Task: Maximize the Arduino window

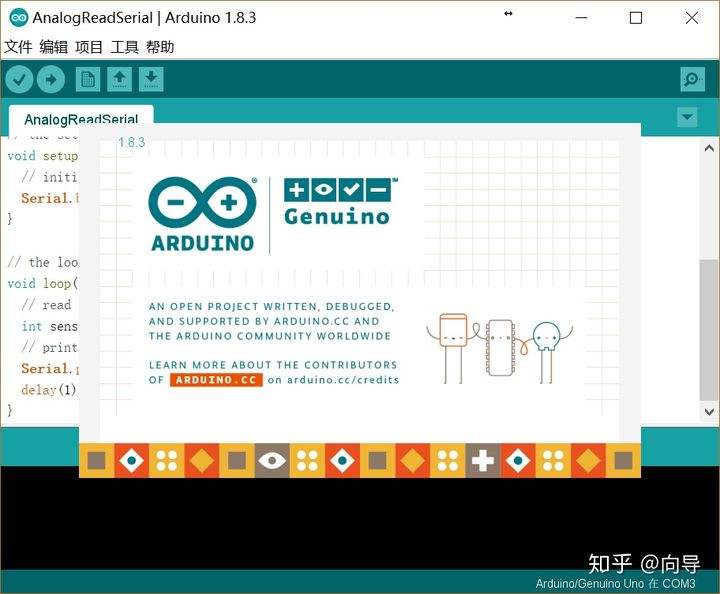Action: tap(636, 18)
